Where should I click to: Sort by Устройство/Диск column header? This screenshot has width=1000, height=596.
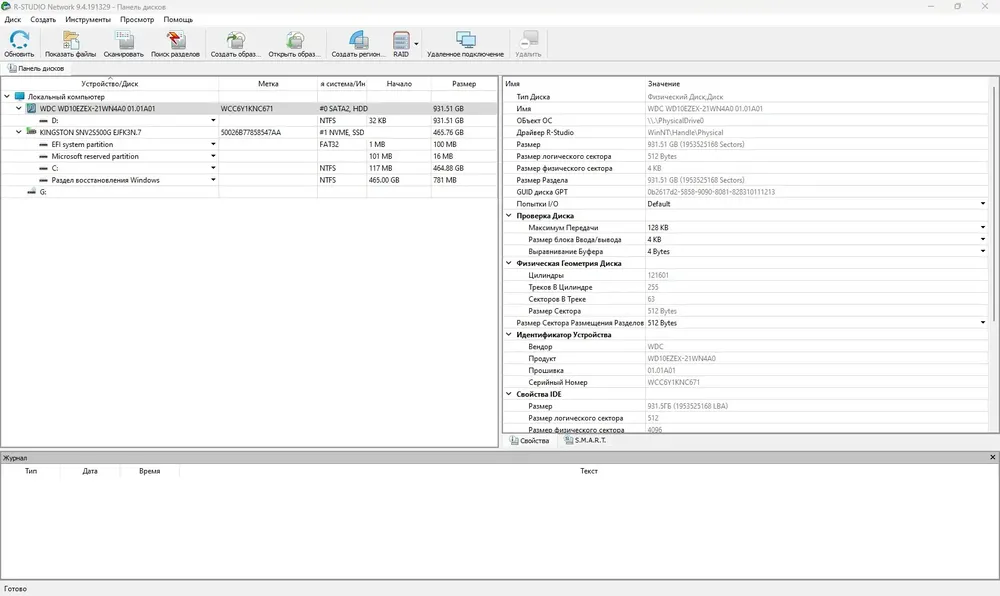(110, 84)
